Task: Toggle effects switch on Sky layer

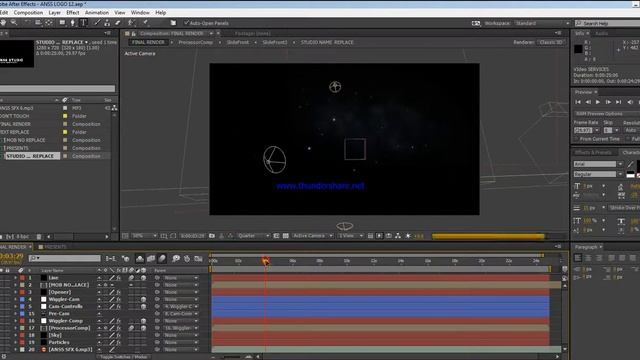Action: coord(118,336)
